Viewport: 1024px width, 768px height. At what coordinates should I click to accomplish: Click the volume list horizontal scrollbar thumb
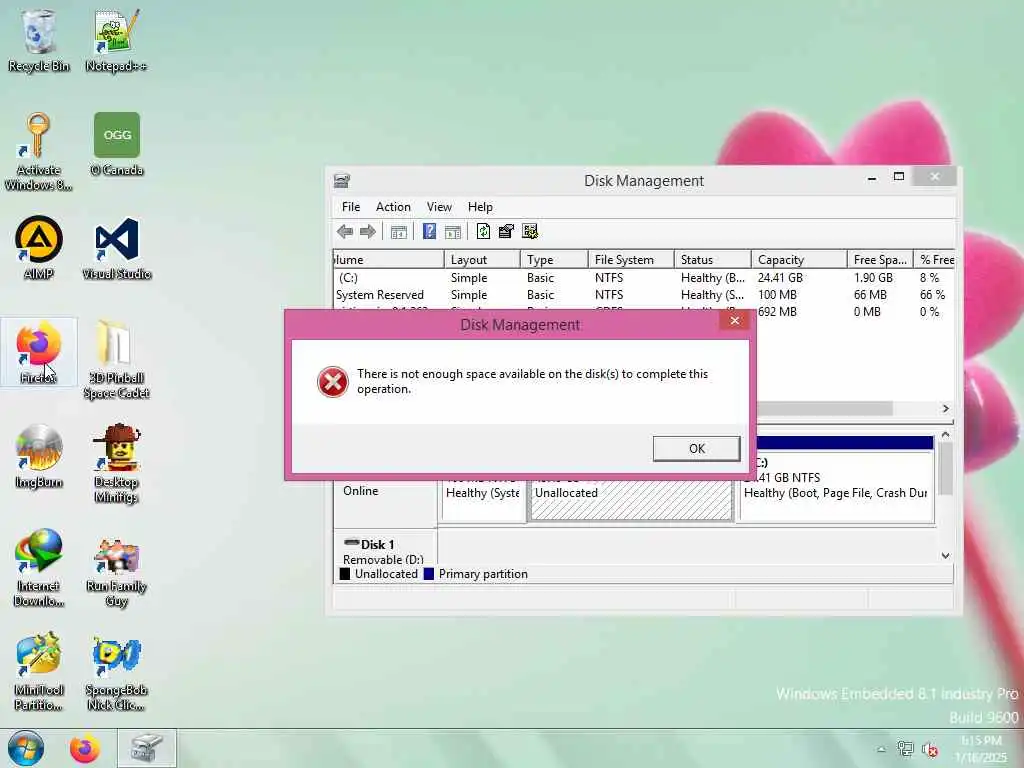[825, 408]
